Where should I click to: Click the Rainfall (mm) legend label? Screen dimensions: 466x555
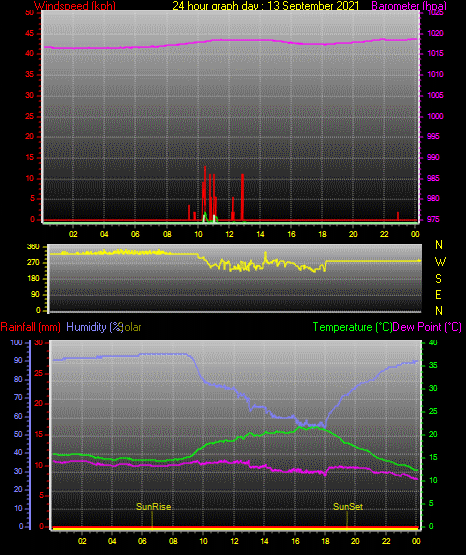(x=30, y=327)
